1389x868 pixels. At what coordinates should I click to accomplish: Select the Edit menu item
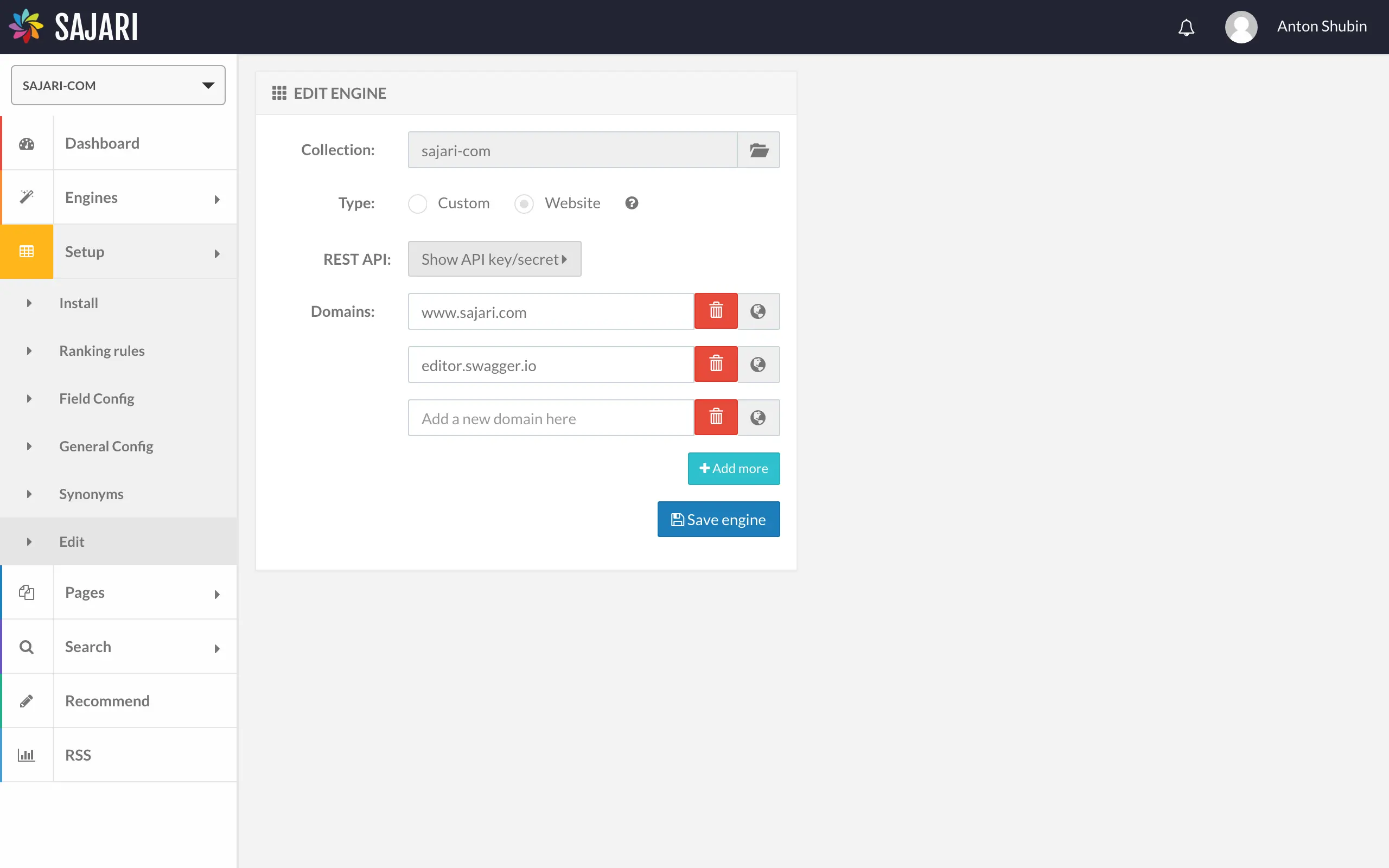119,541
